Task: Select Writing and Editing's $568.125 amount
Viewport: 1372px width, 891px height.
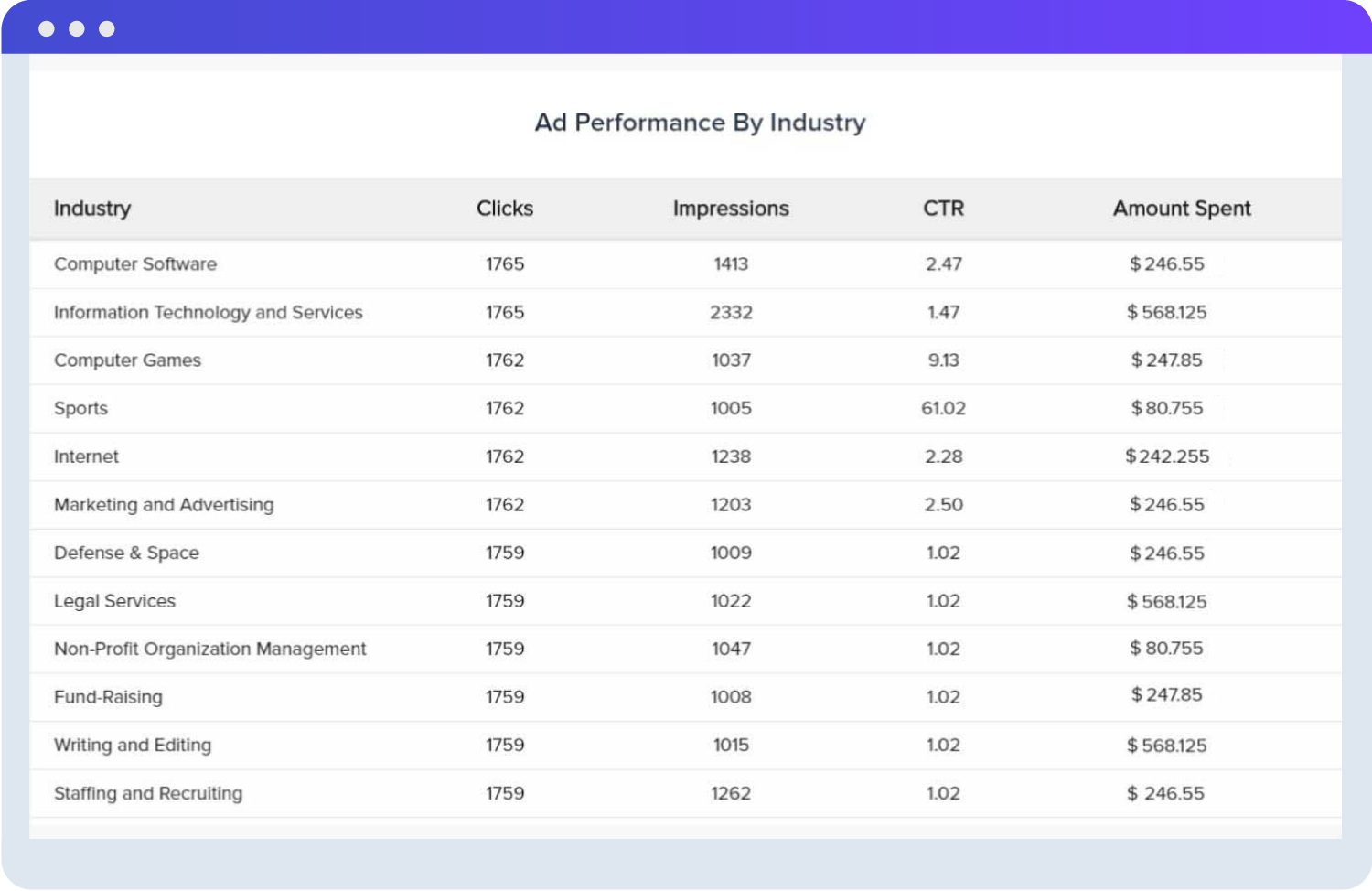Action: 1167,746
